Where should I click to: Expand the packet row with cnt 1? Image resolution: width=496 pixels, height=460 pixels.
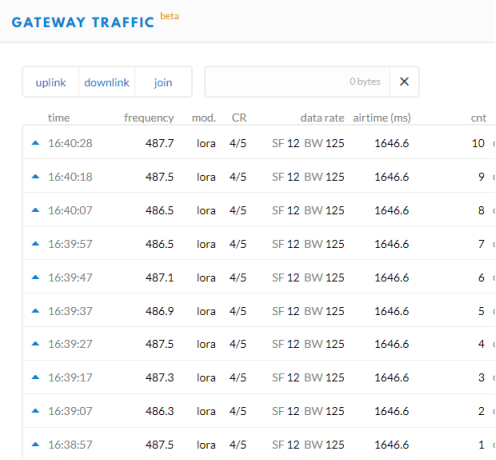coord(259,444)
